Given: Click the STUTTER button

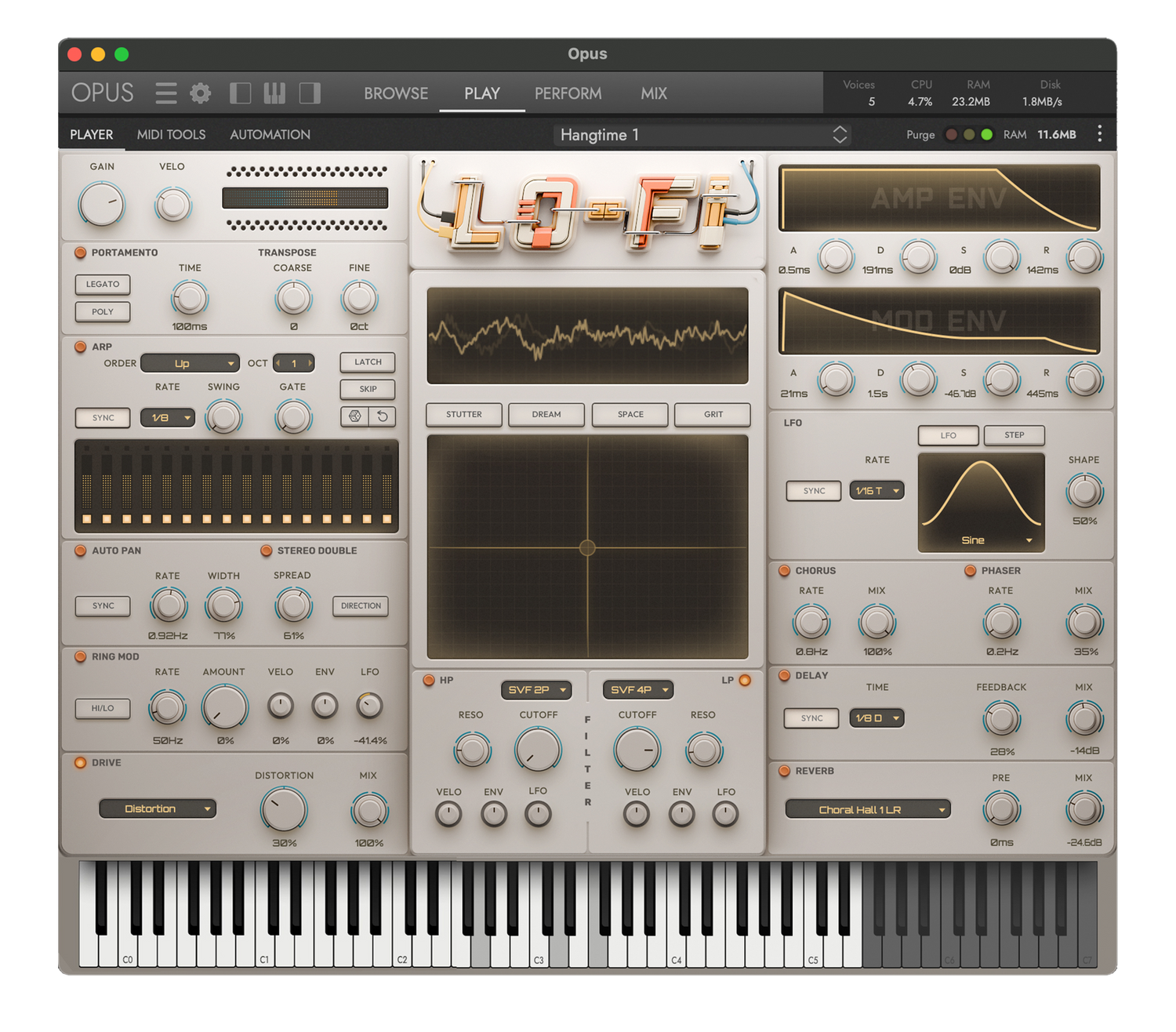Looking at the screenshot, I should click(x=464, y=414).
